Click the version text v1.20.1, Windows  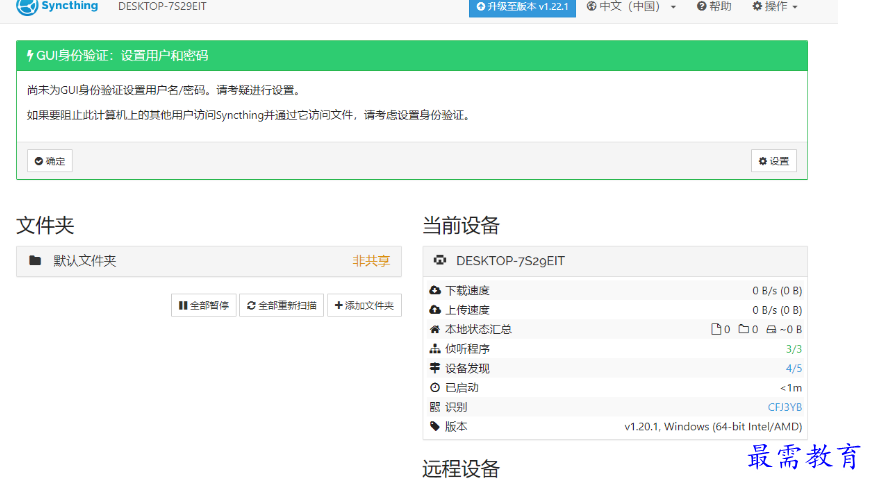coord(713,427)
